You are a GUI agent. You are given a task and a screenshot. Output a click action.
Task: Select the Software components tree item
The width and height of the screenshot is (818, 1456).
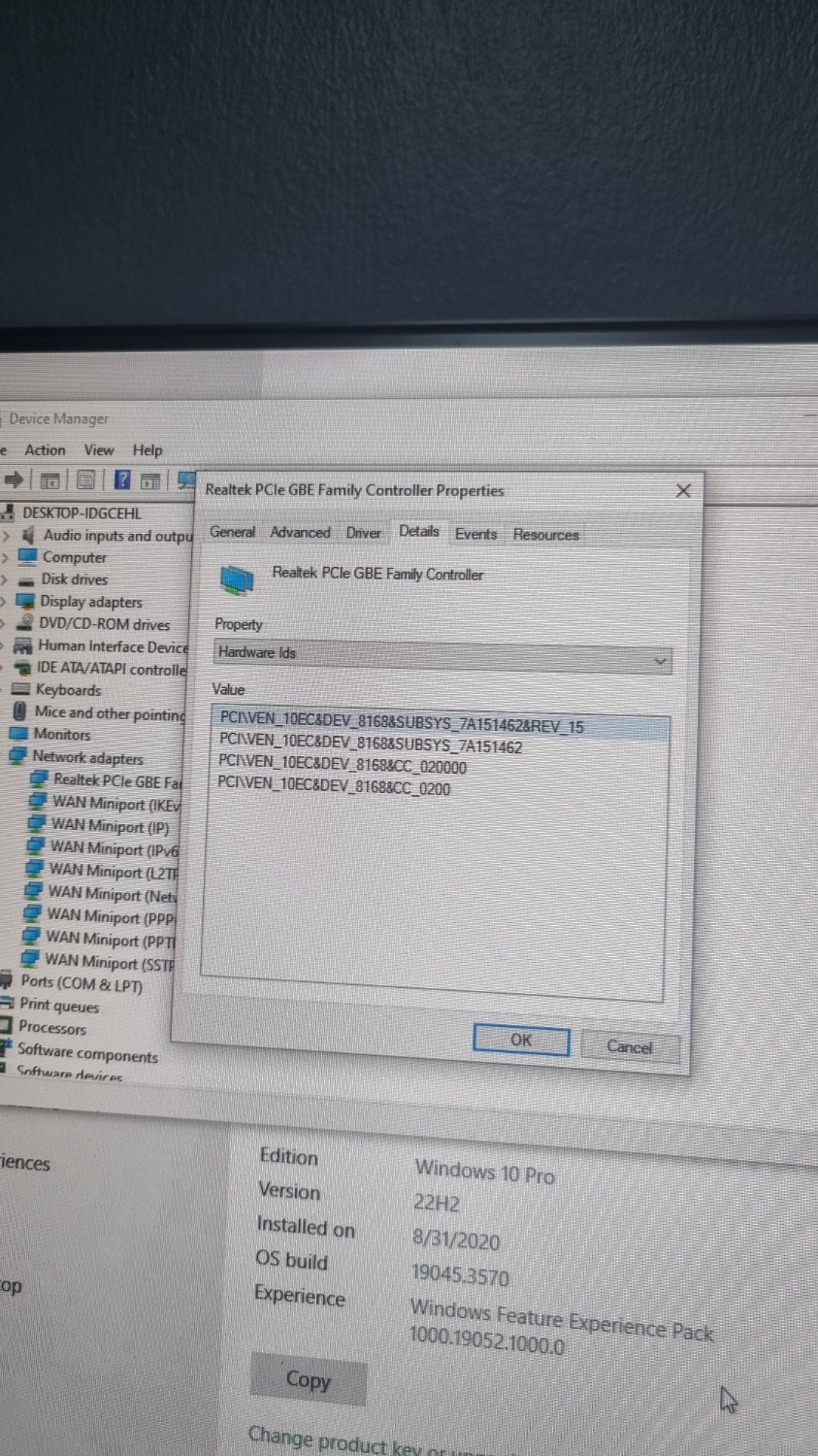pyautogui.click(x=87, y=1052)
